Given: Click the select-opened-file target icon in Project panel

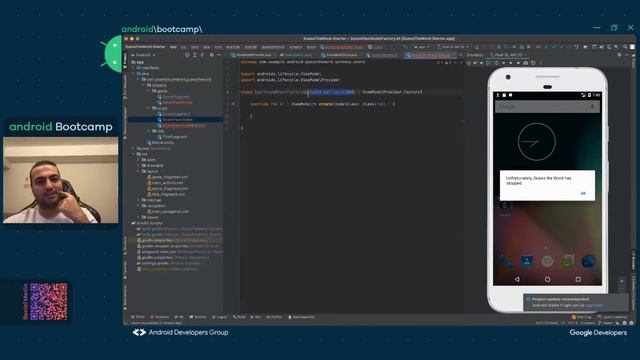Looking at the screenshot, I should point(187,55).
